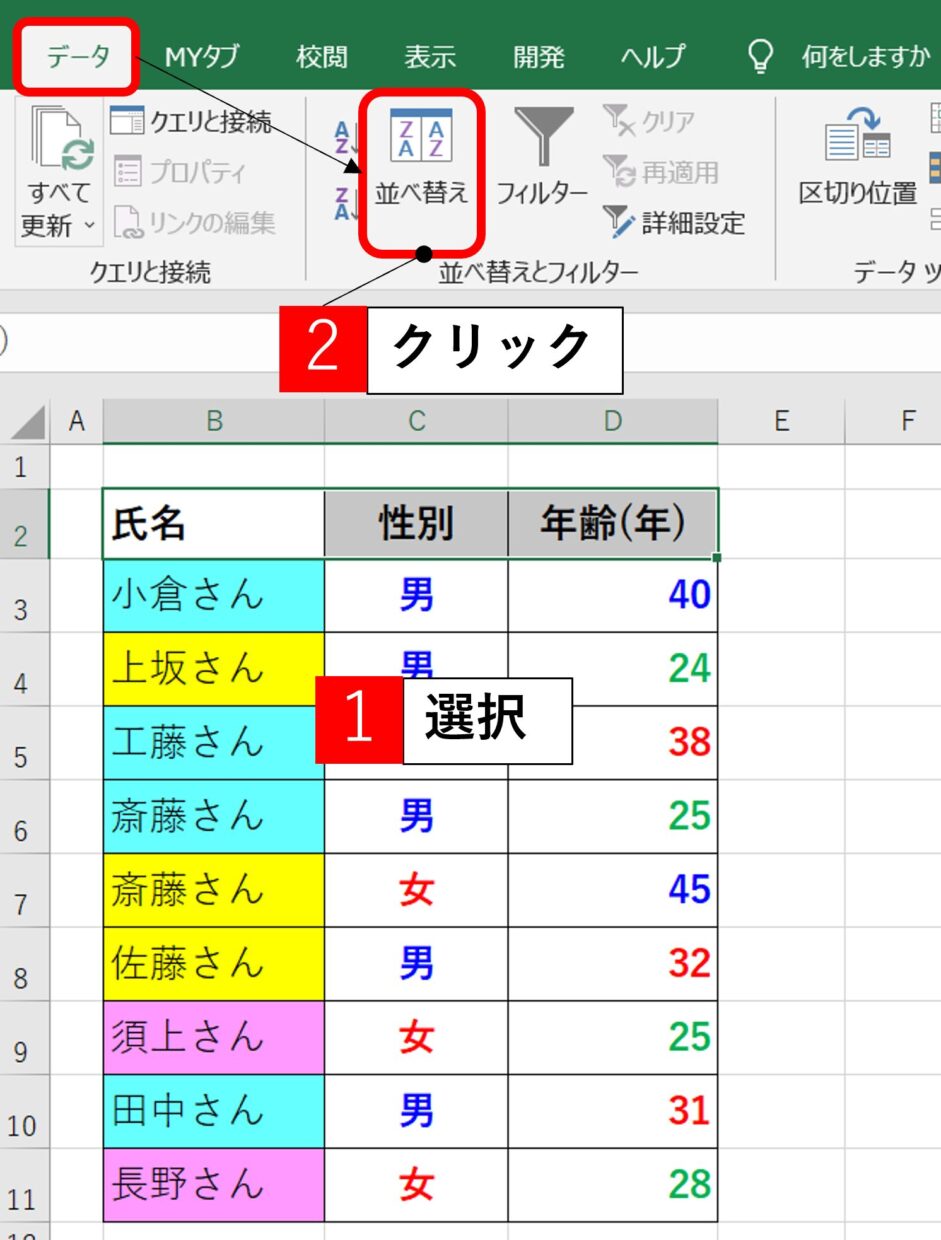This screenshot has width=941, height=1240.
Task: Open the ヘルプ ribbon tab
Action: [653, 57]
